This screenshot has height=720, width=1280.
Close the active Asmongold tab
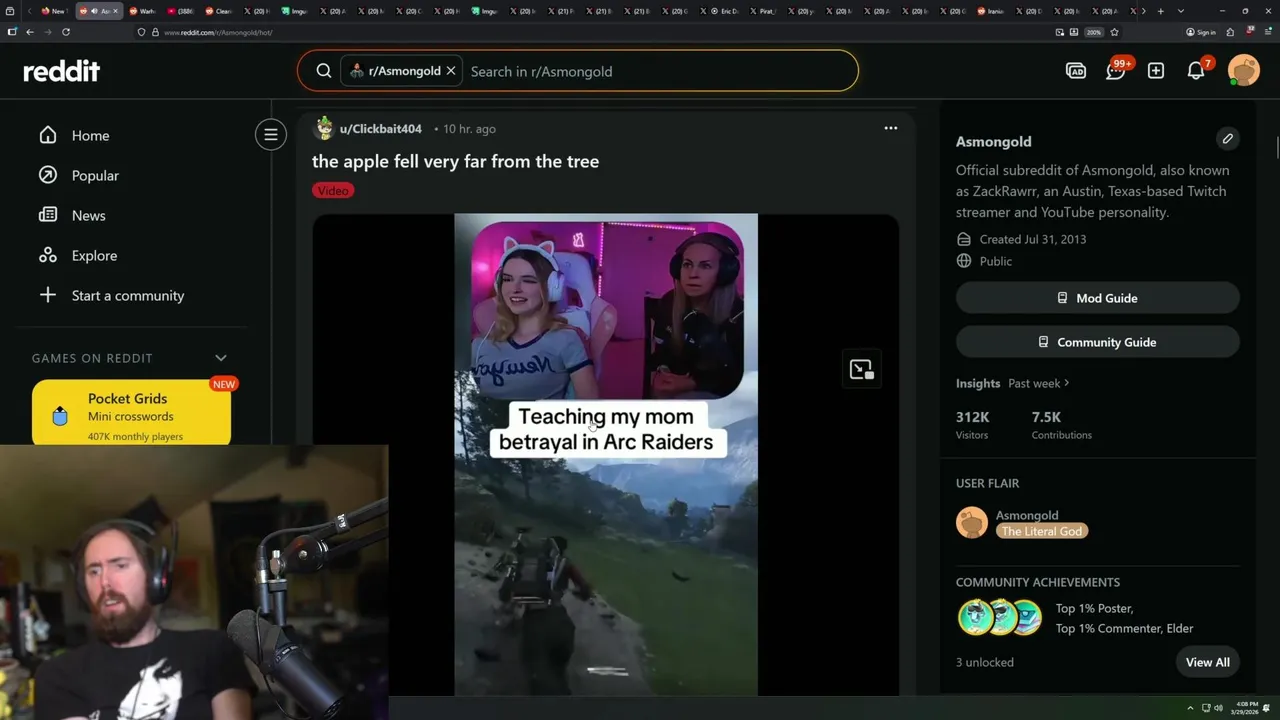coord(115,11)
